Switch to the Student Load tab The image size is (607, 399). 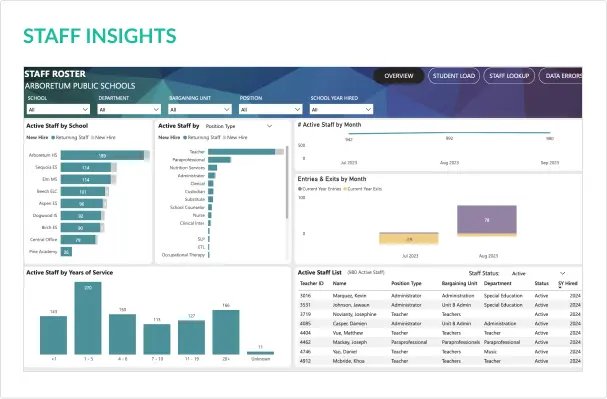pyautogui.click(x=454, y=76)
